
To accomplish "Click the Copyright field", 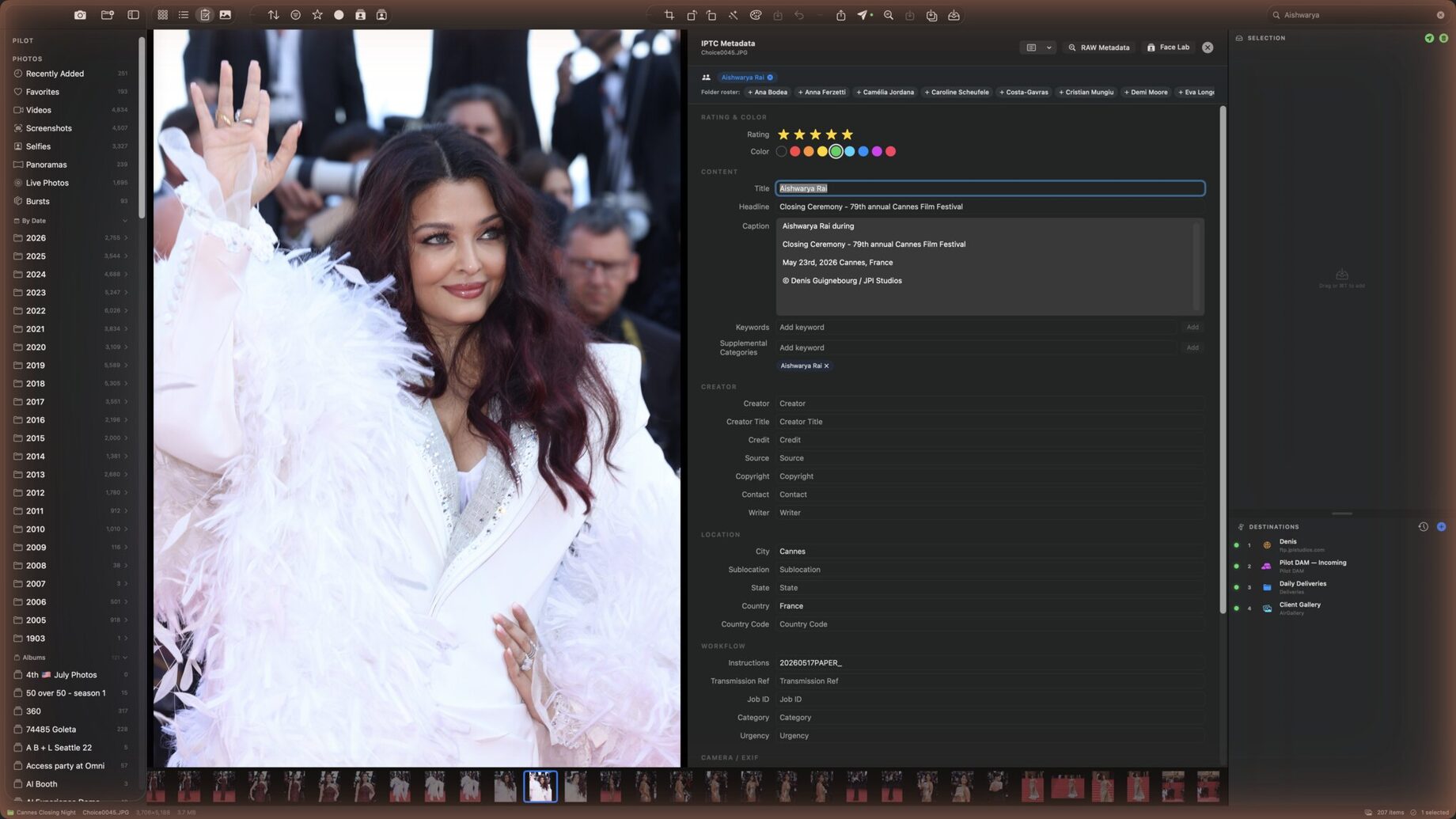I will tap(990, 477).
